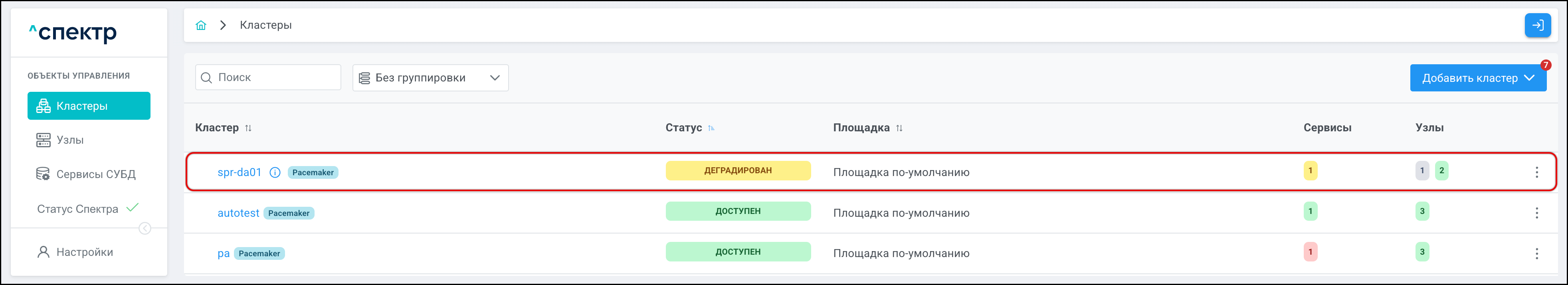
Task: Go to Сервисы СУБД section
Action: click(95, 174)
